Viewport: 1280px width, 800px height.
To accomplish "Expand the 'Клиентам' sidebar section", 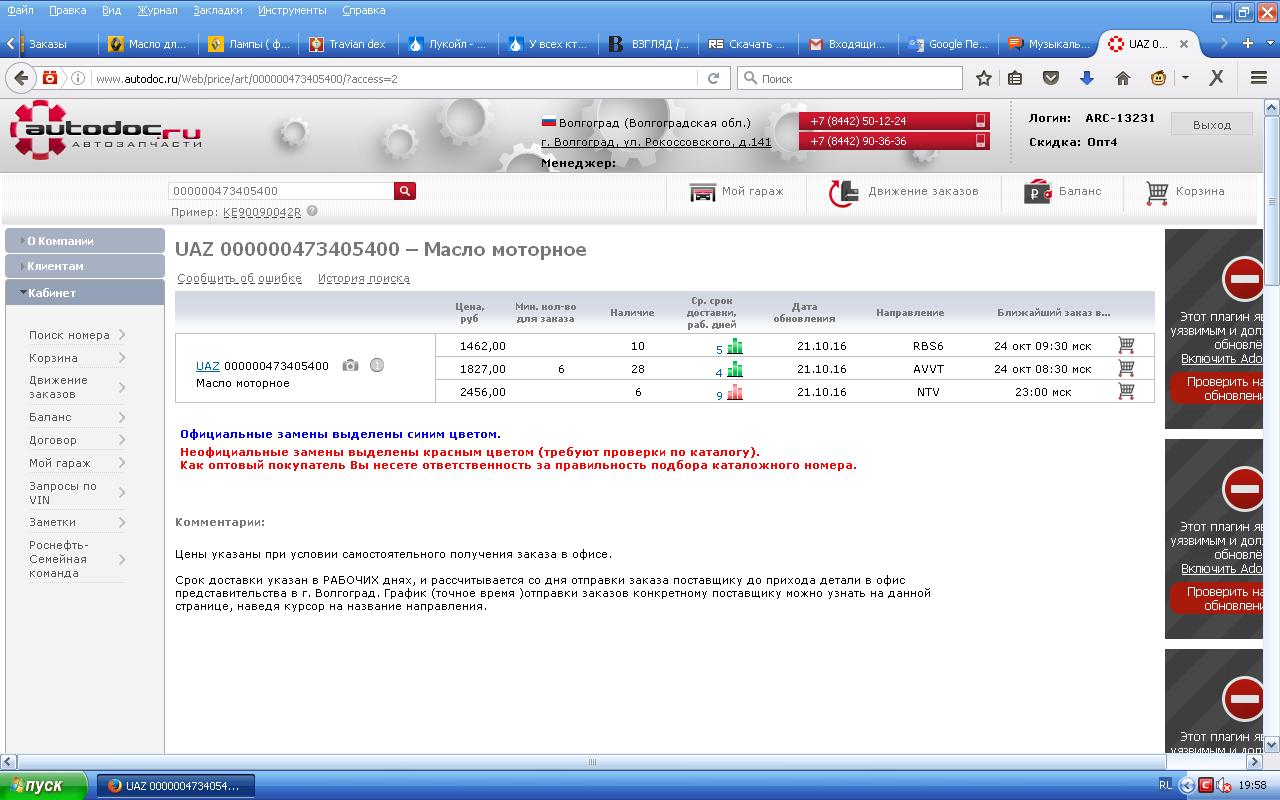I will pos(85,267).
